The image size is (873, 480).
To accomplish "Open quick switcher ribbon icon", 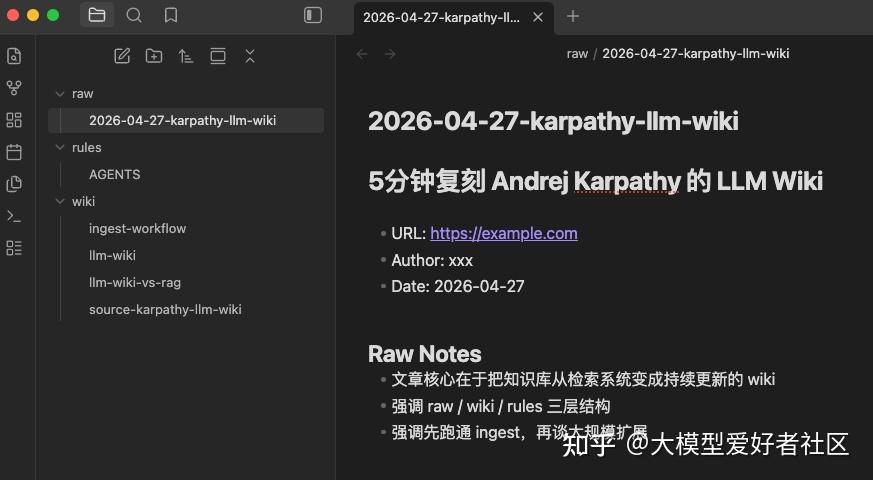I will pos(14,56).
